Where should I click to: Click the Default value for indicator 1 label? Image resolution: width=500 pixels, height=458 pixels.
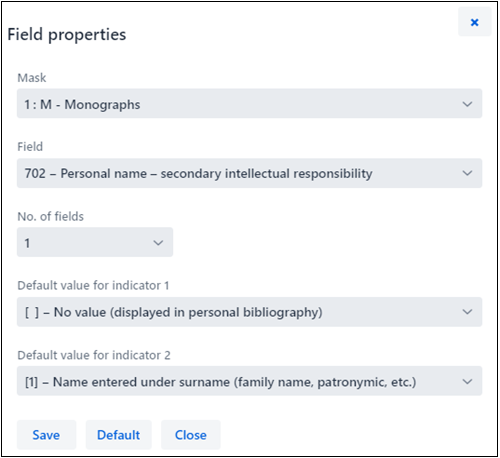point(93,286)
